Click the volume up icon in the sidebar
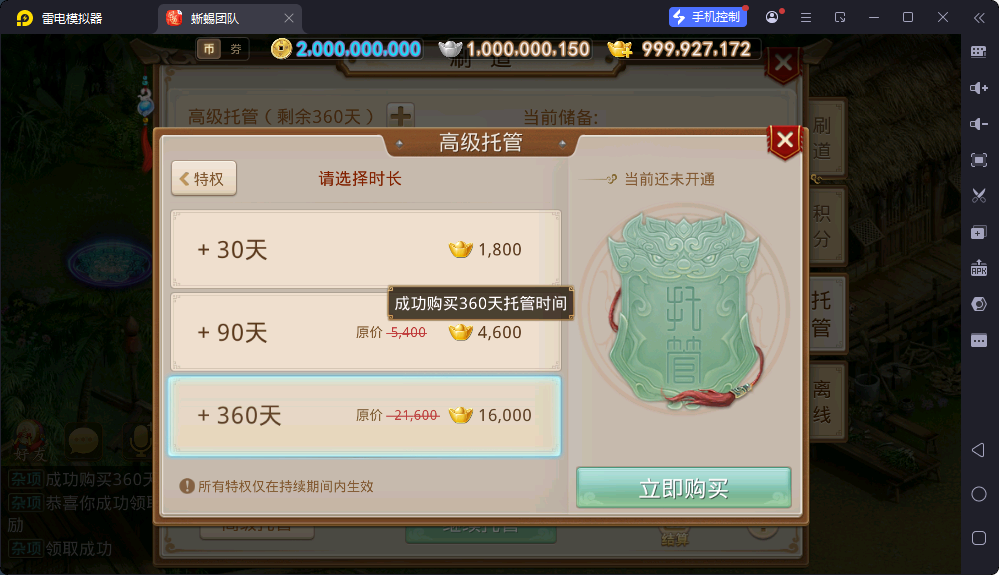Viewport: 999px width, 575px height. point(979,88)
